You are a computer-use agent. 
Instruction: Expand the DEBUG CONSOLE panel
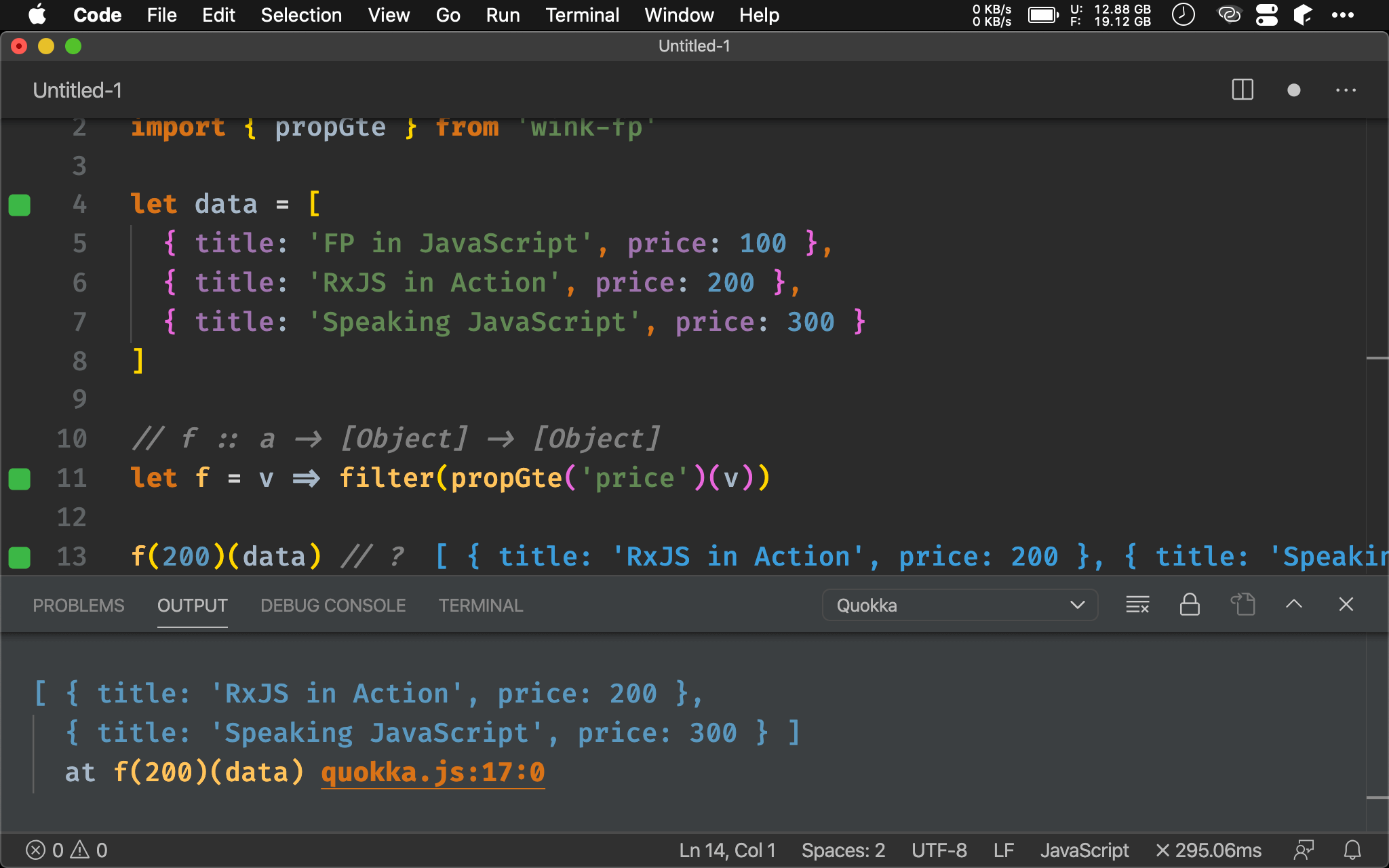(x=332, y=605)
